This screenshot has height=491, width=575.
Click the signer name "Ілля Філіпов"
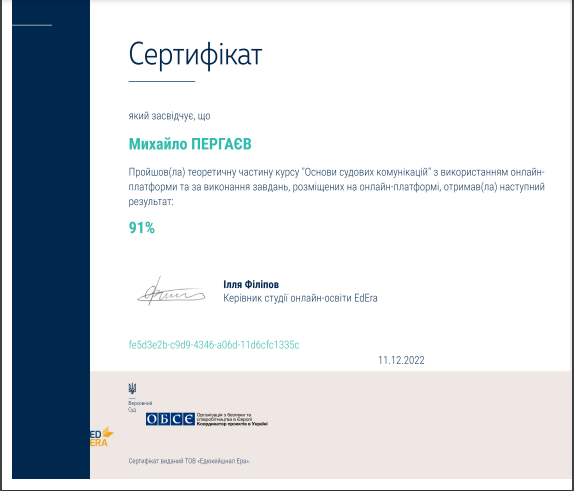(251, 284)
